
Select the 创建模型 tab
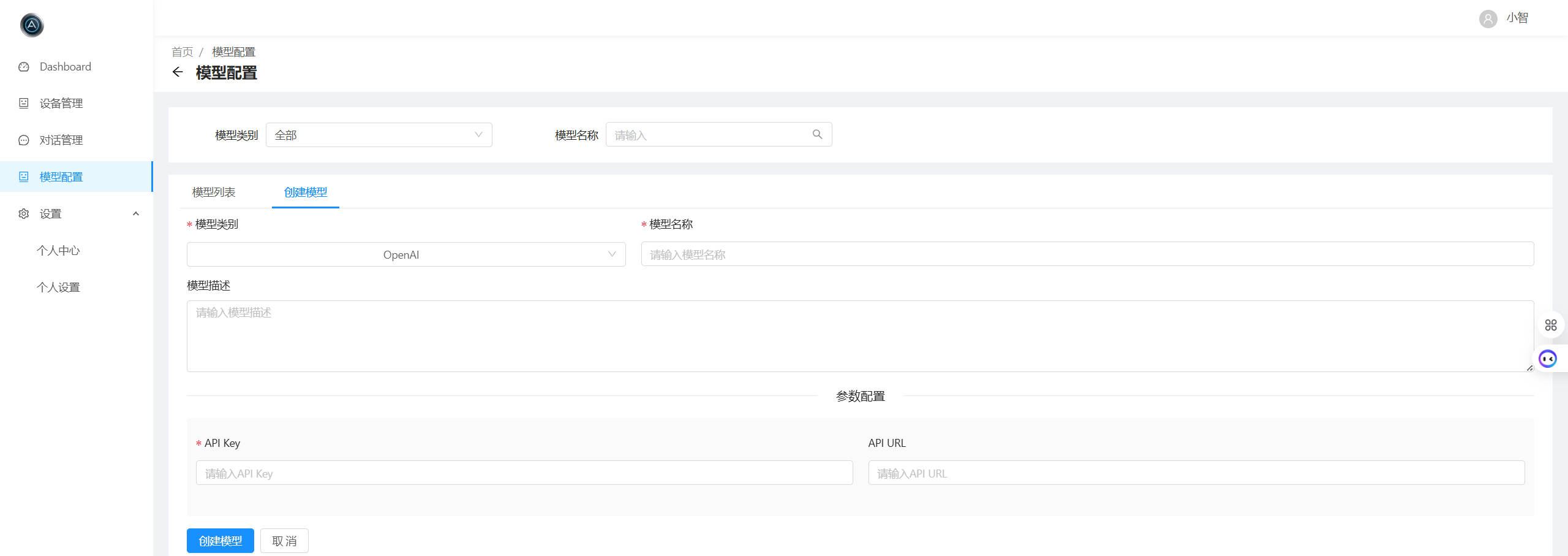[x=305, y=192]
